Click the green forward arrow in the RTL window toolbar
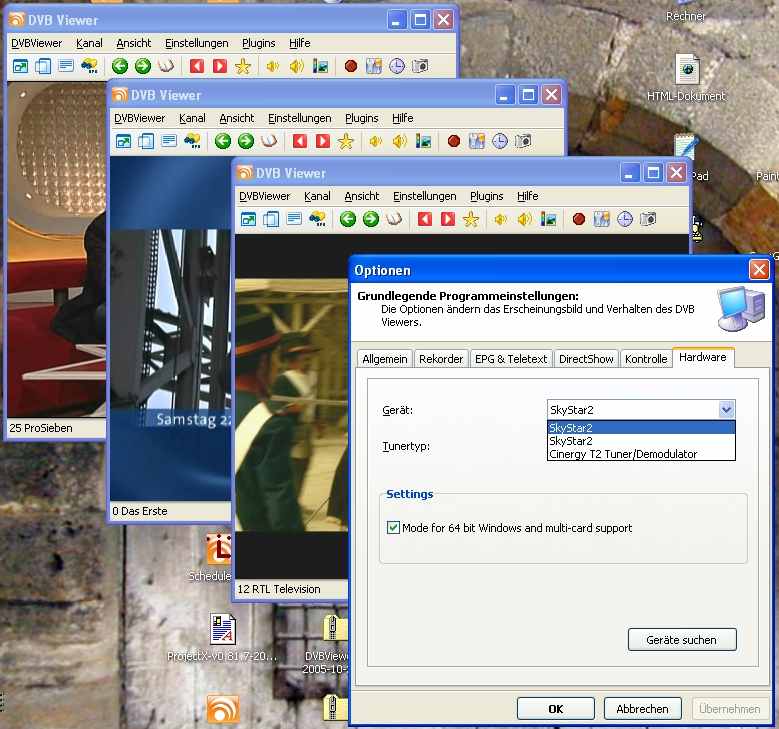 pyautogui.click(x=371, y=219)
